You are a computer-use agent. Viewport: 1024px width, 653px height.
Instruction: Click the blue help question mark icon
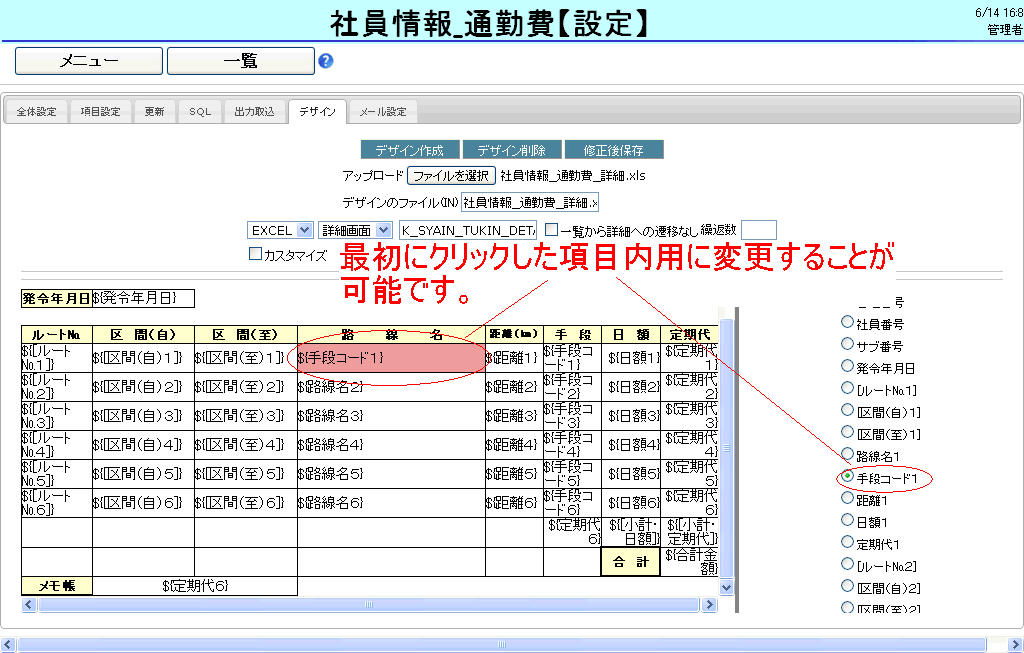(x=325, y=61)
